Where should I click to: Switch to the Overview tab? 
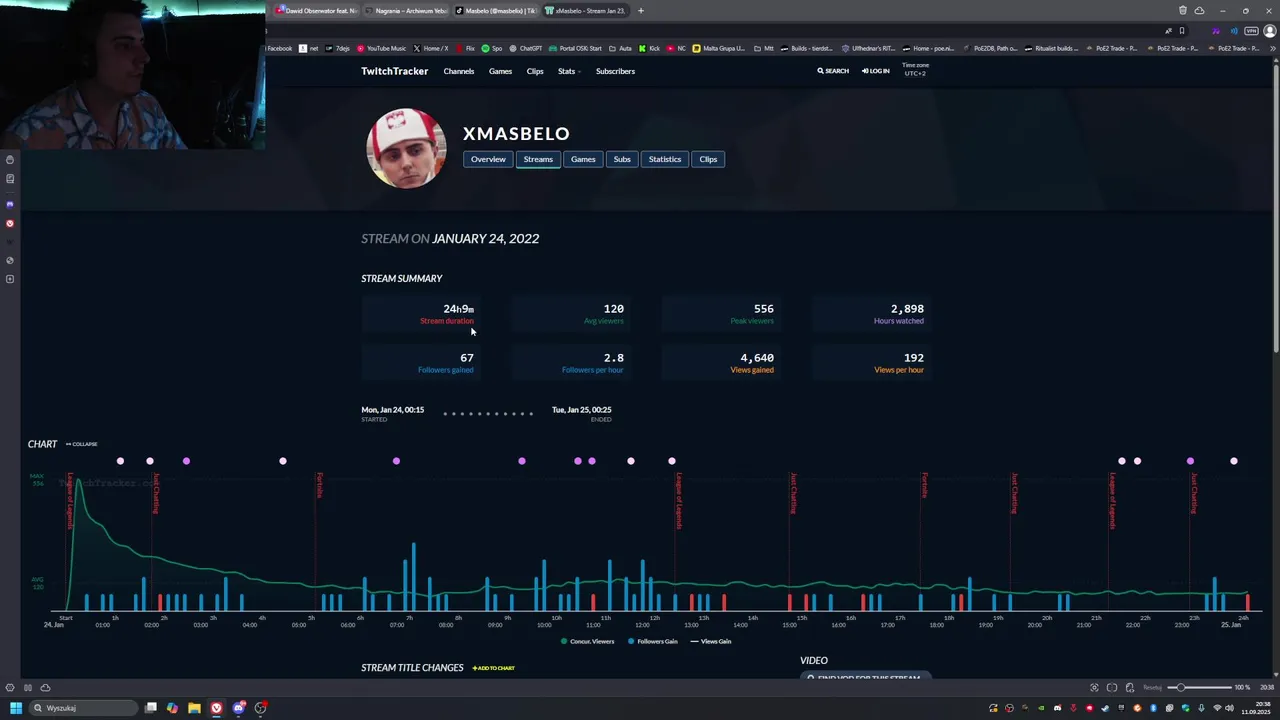pyautogui.click(x=488, y=159)
